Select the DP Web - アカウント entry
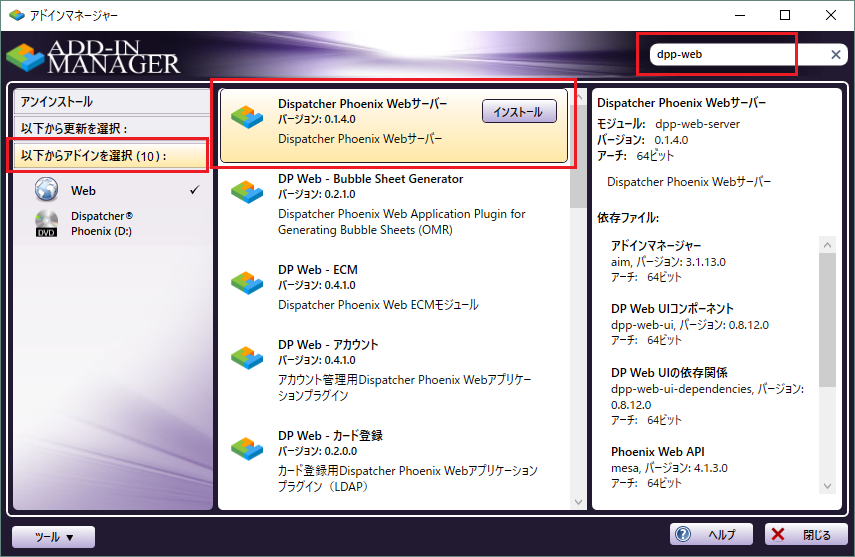The width and height of the screenshot is (855, 557). 394,370
